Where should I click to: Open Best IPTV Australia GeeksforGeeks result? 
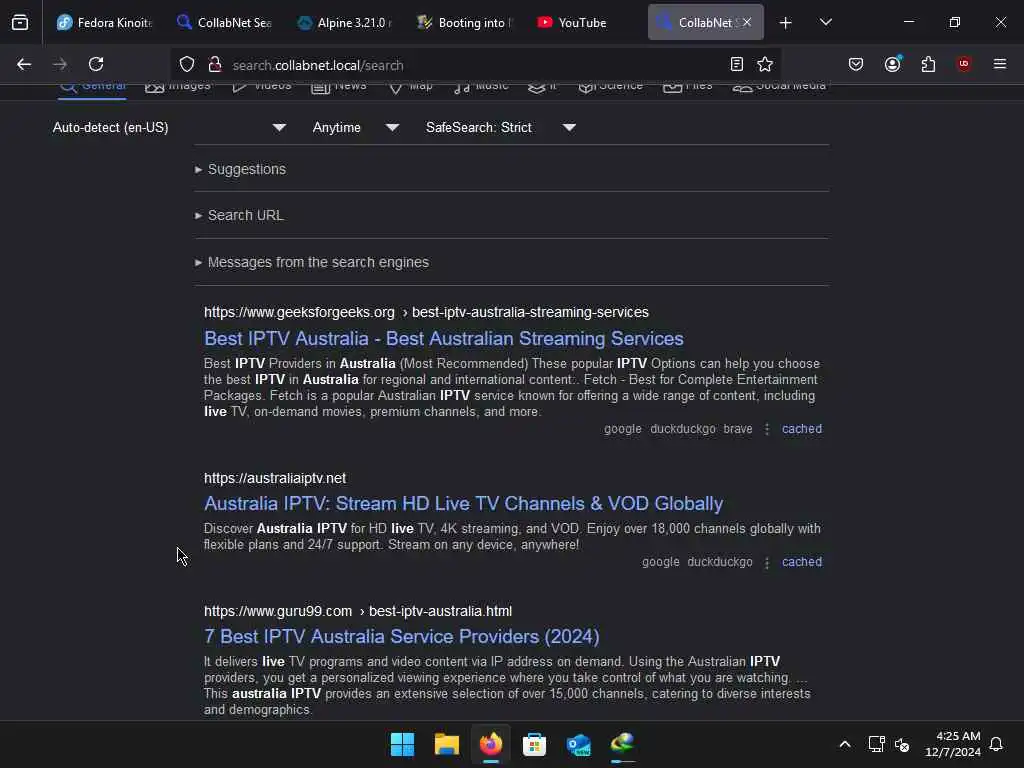[443, 338]
